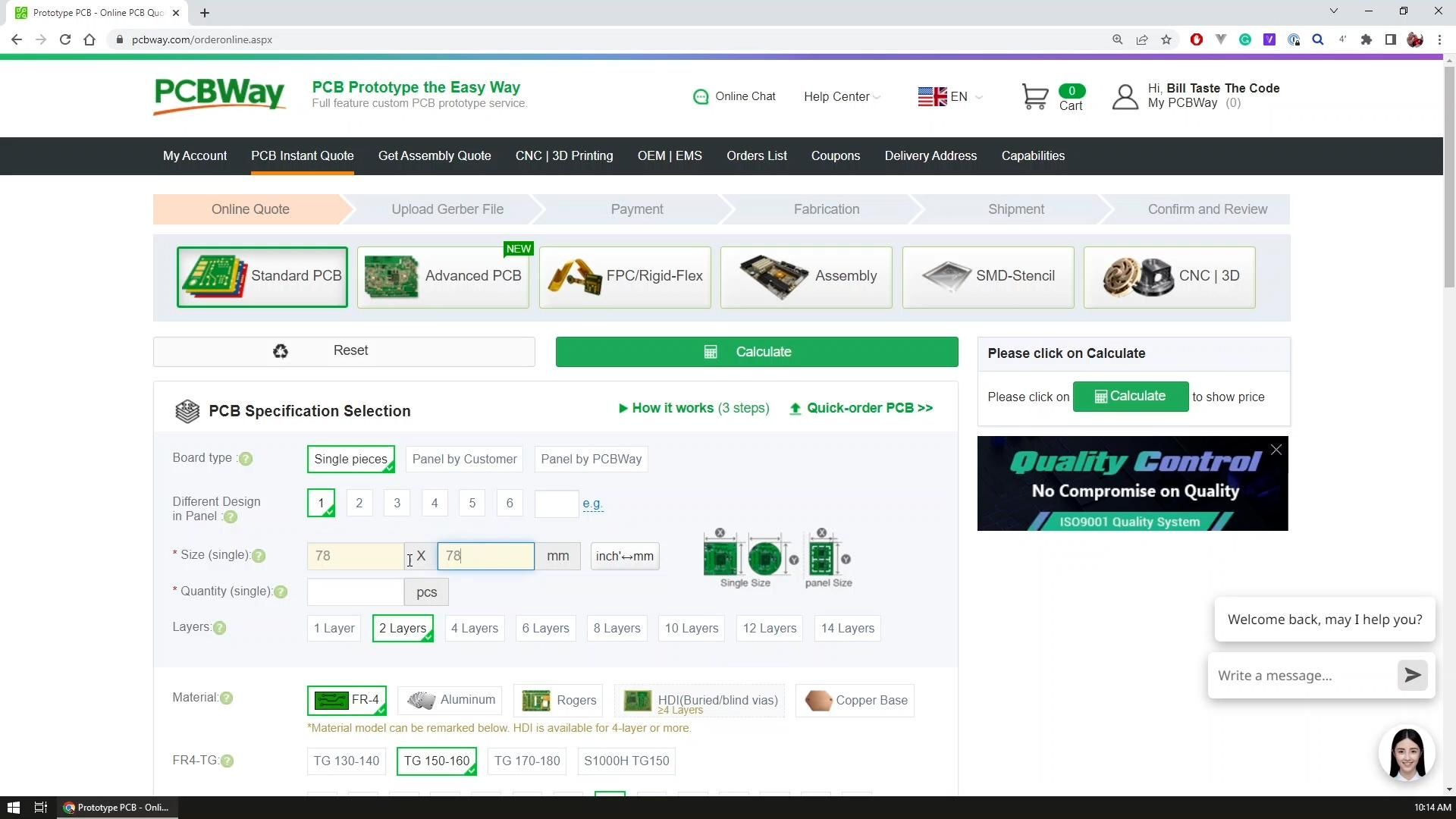This screenshot has height=819, width=1456.
Task: Expand the Help Center dropdown
Action: [842, 97]
